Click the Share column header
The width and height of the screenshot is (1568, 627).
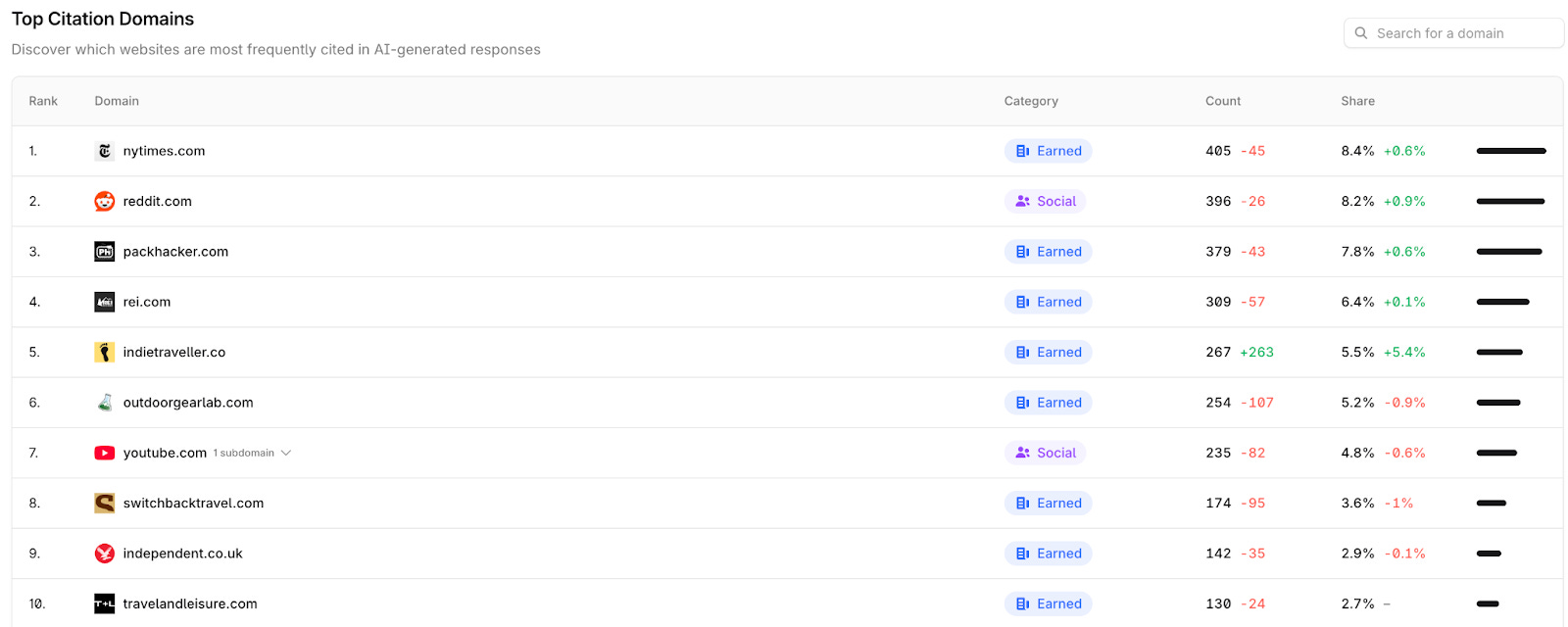pyautogui.click(x=1357, y=101)
